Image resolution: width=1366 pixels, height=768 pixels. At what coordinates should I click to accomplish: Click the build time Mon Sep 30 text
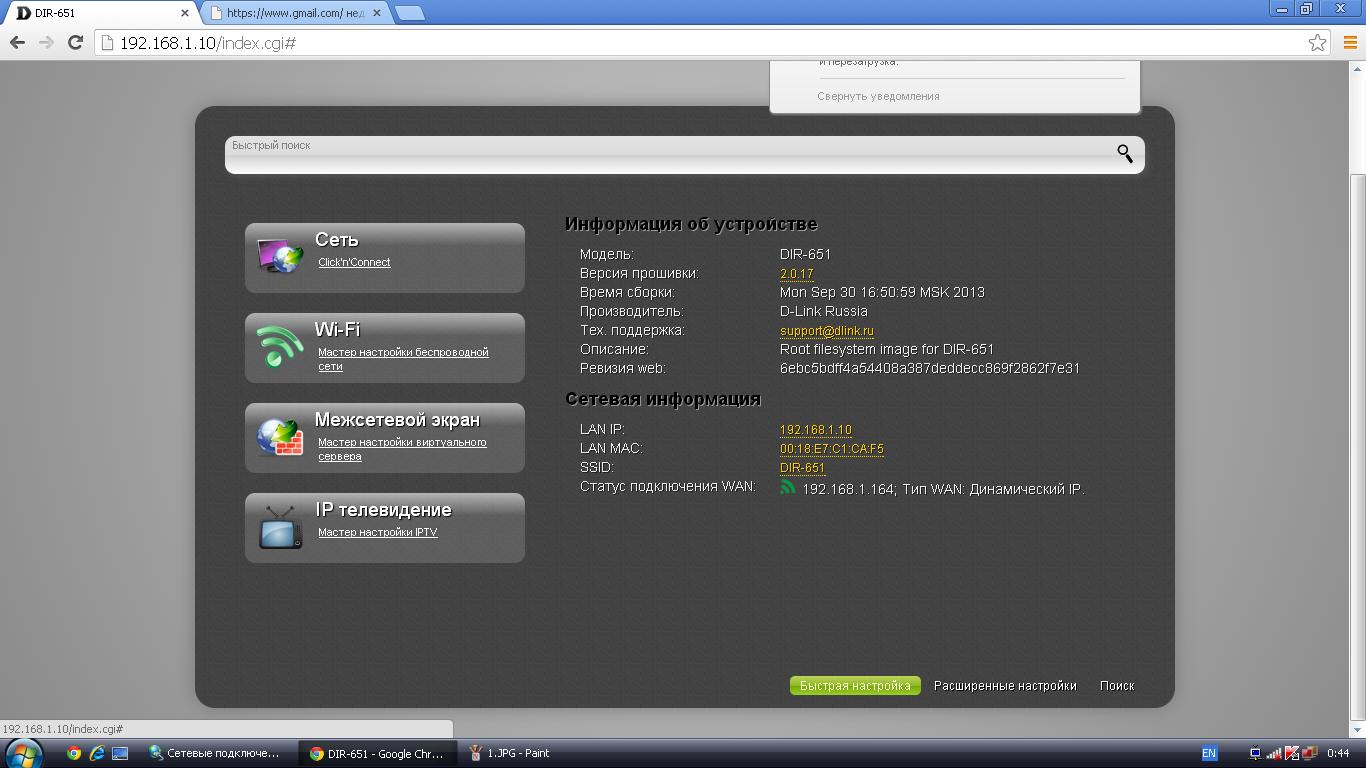click(x=882, y=292)
